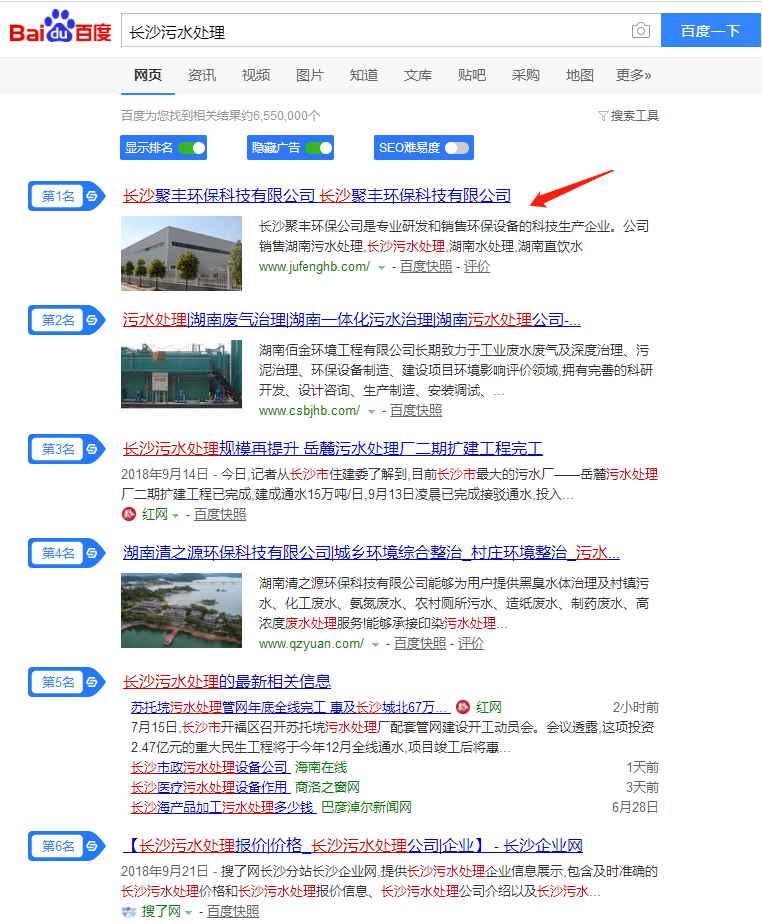Switch to the 资讯 tab

(202, 75)
